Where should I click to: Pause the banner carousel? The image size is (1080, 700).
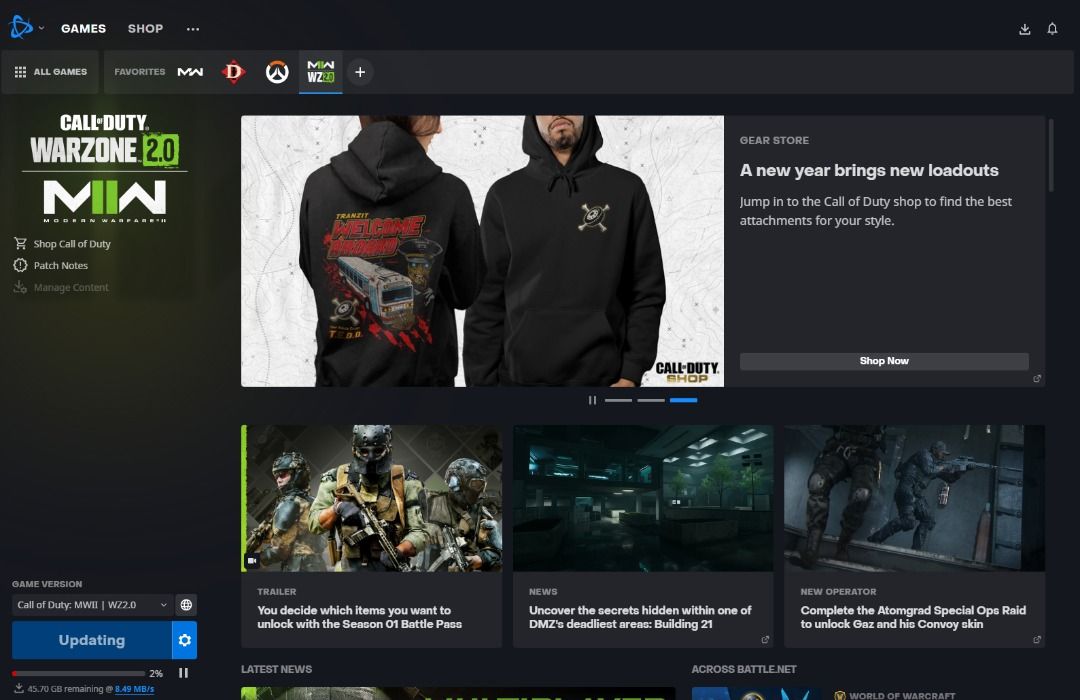click(592, 400)
